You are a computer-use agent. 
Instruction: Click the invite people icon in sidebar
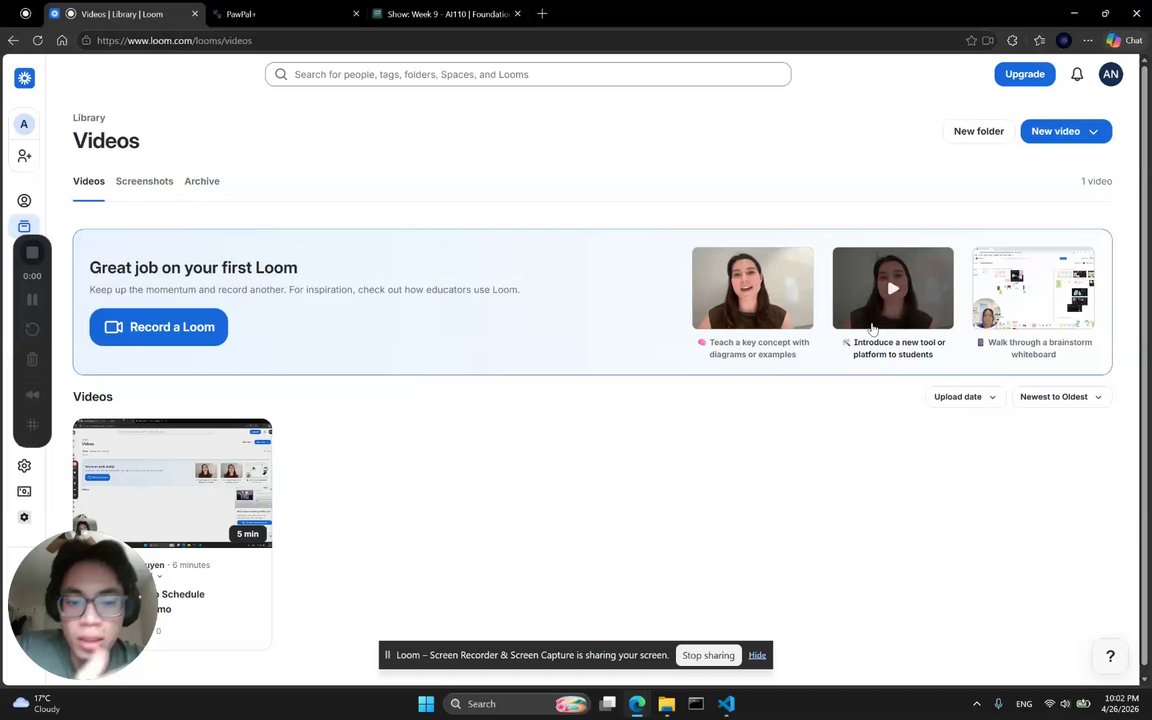[x=24, y=156]
